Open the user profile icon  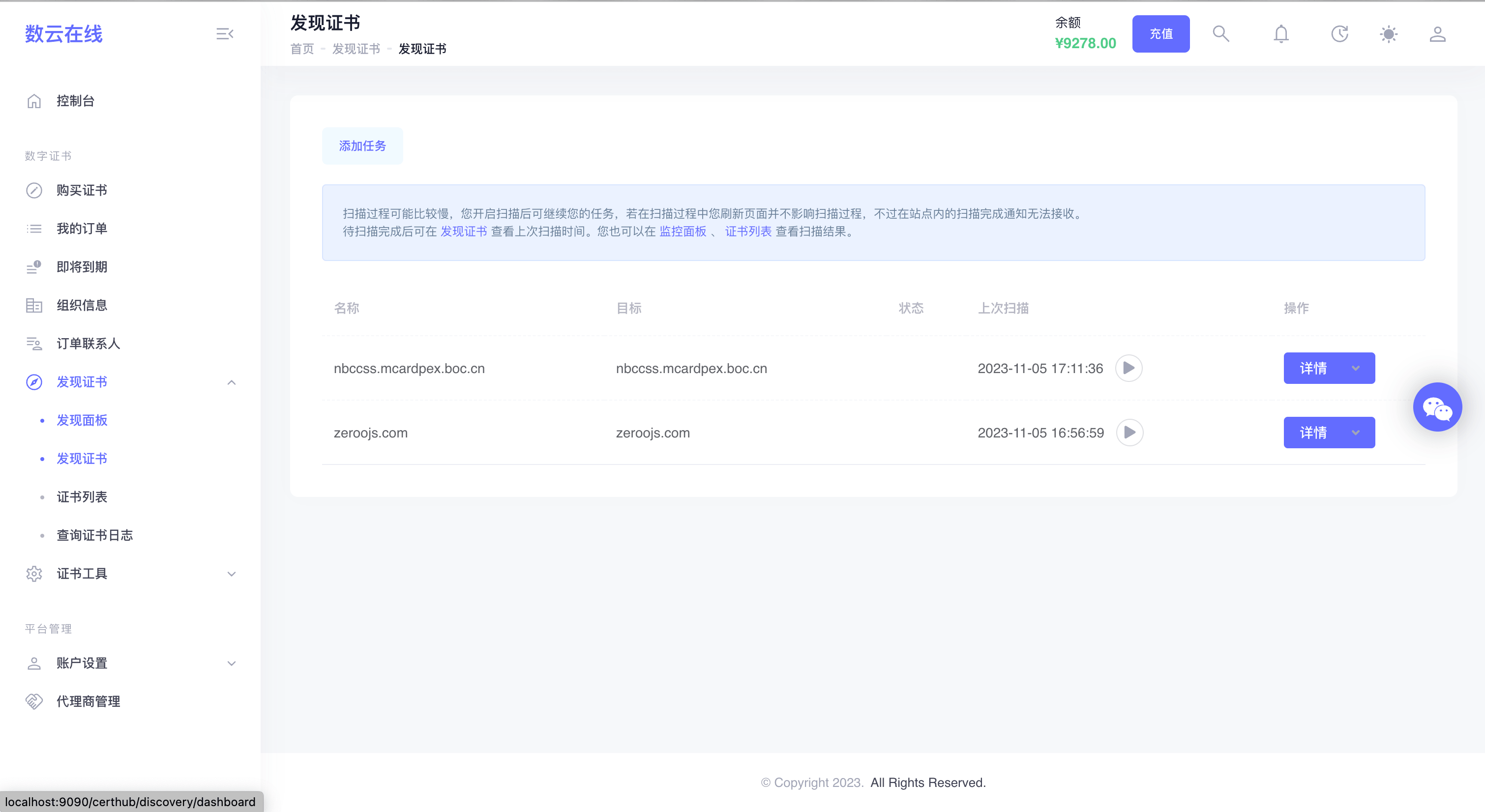[x=1437, y=34]
